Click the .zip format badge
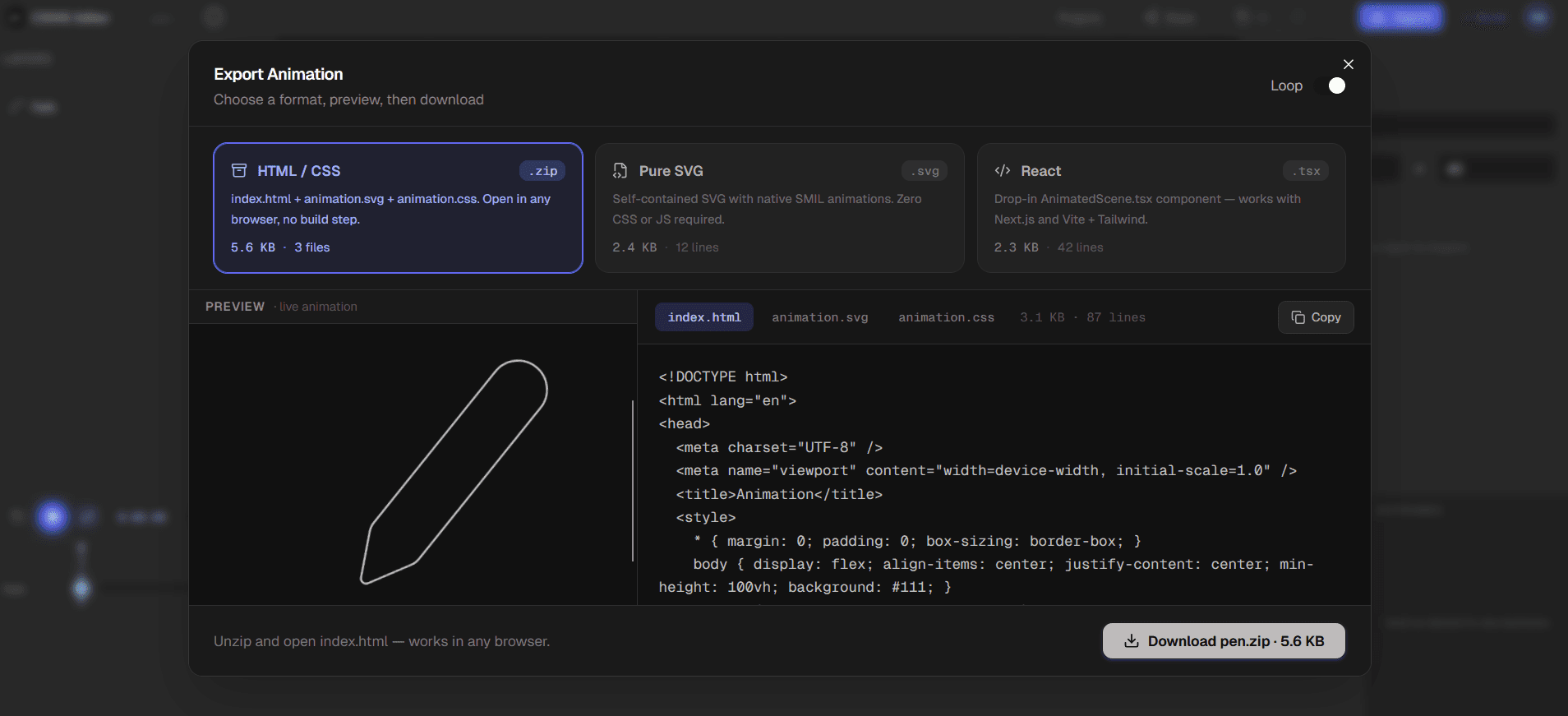 click(542, 171)
